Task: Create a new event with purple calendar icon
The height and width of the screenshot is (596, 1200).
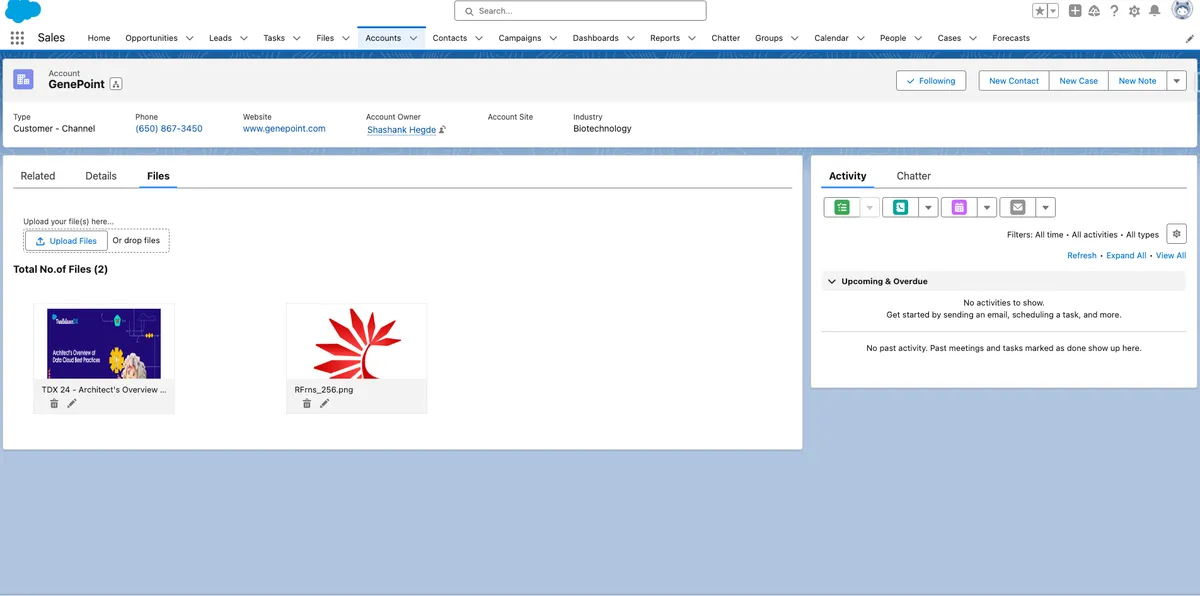Action: [959, 207]
